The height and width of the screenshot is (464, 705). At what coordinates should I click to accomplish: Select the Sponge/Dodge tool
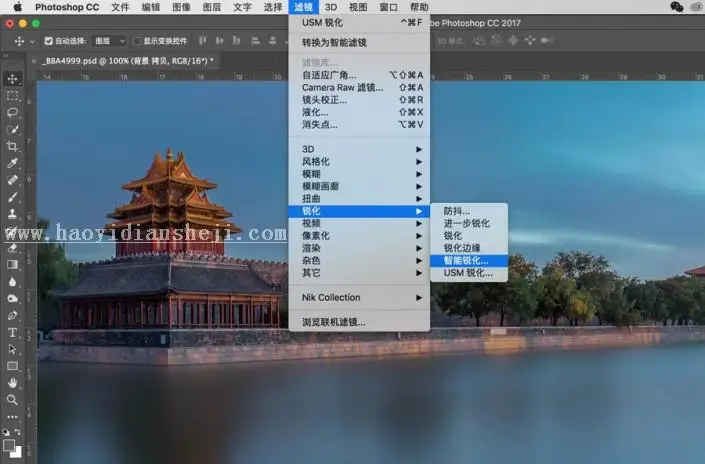tap(12, 298)
